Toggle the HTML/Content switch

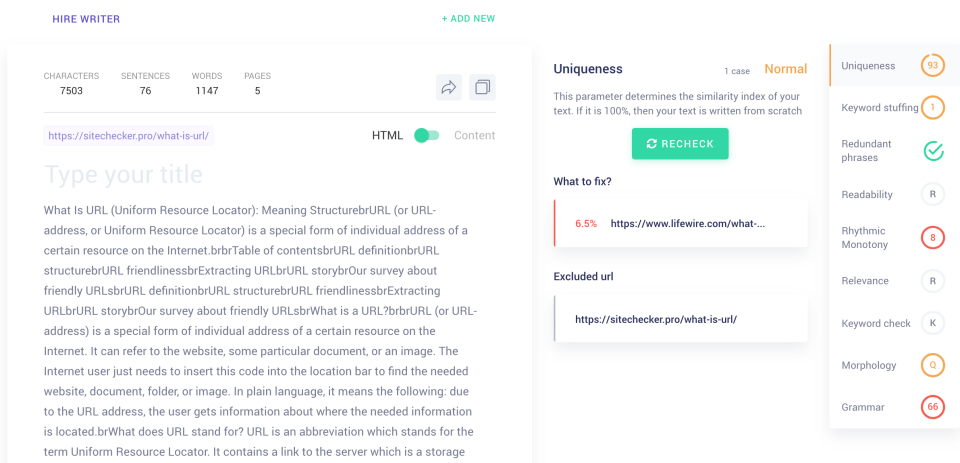point(427,135)
